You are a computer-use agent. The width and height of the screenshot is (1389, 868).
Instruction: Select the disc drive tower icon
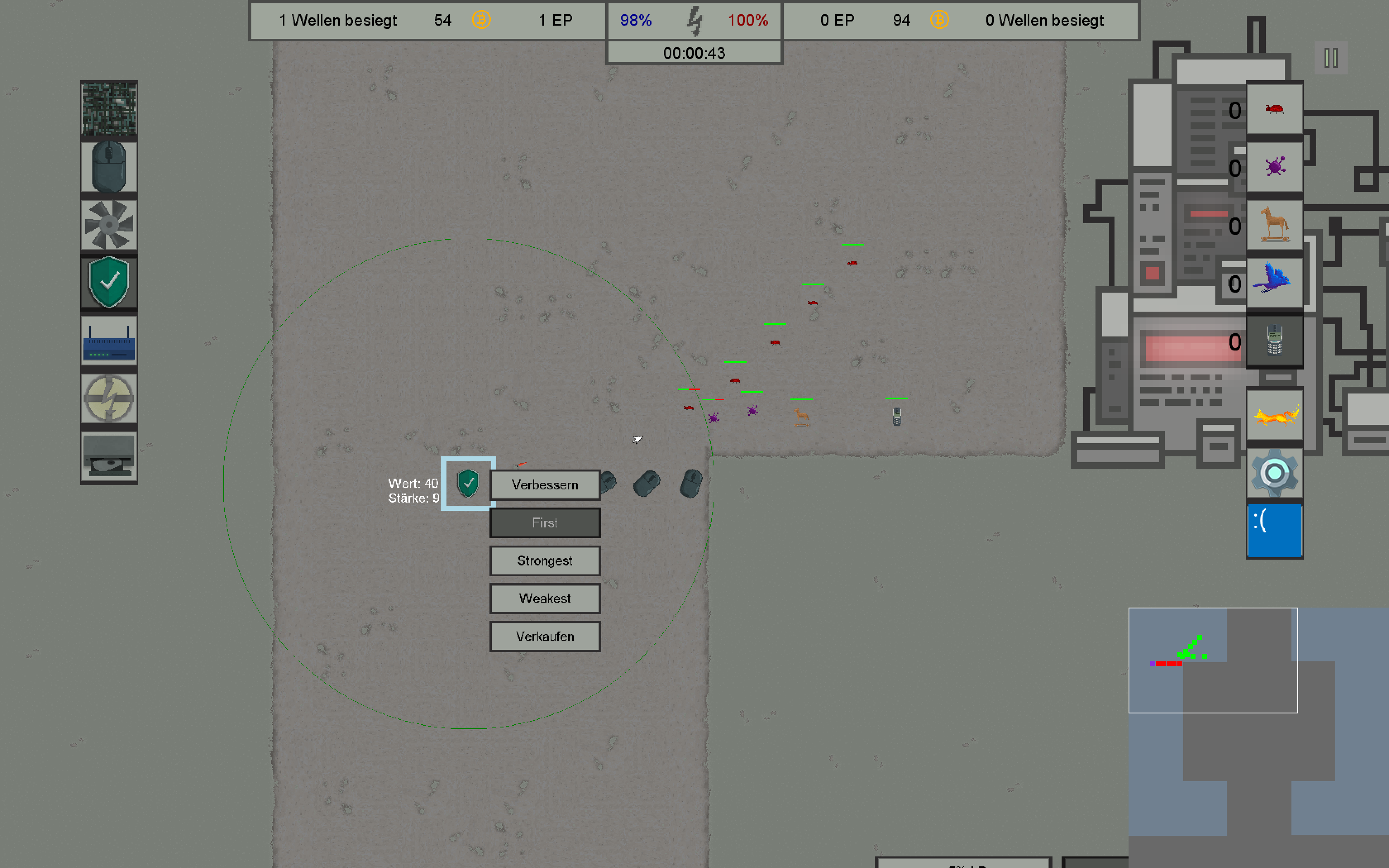tap(108, 456)
